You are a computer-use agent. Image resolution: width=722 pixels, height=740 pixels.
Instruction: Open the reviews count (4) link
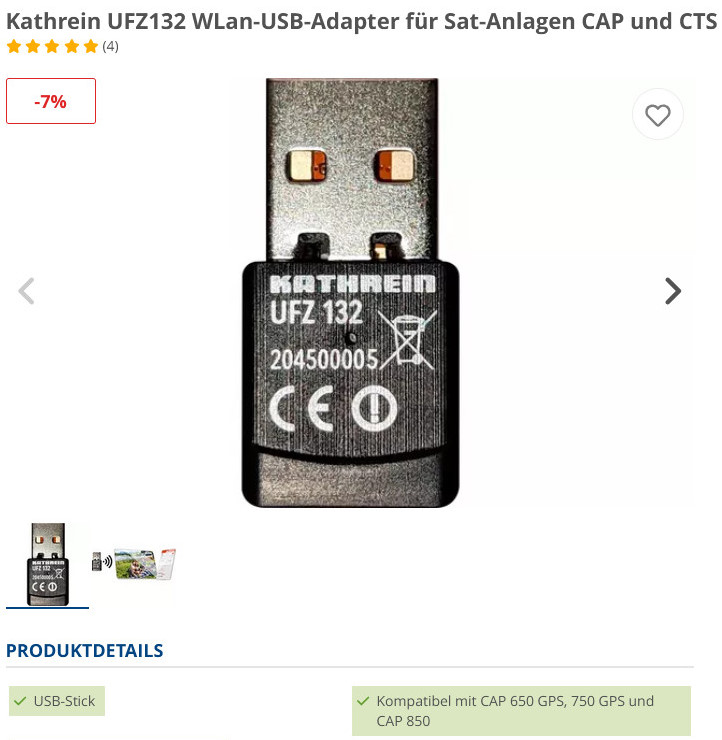[110, 46]
